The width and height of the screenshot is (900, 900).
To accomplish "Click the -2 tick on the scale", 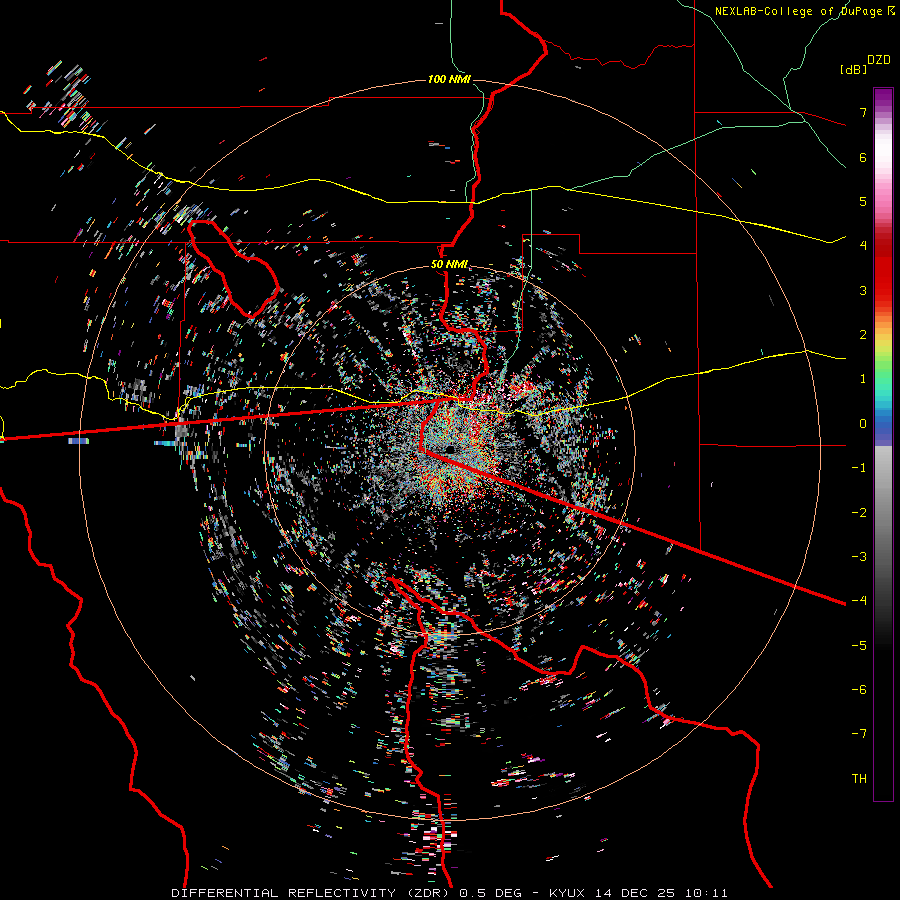I will [859, 513].
